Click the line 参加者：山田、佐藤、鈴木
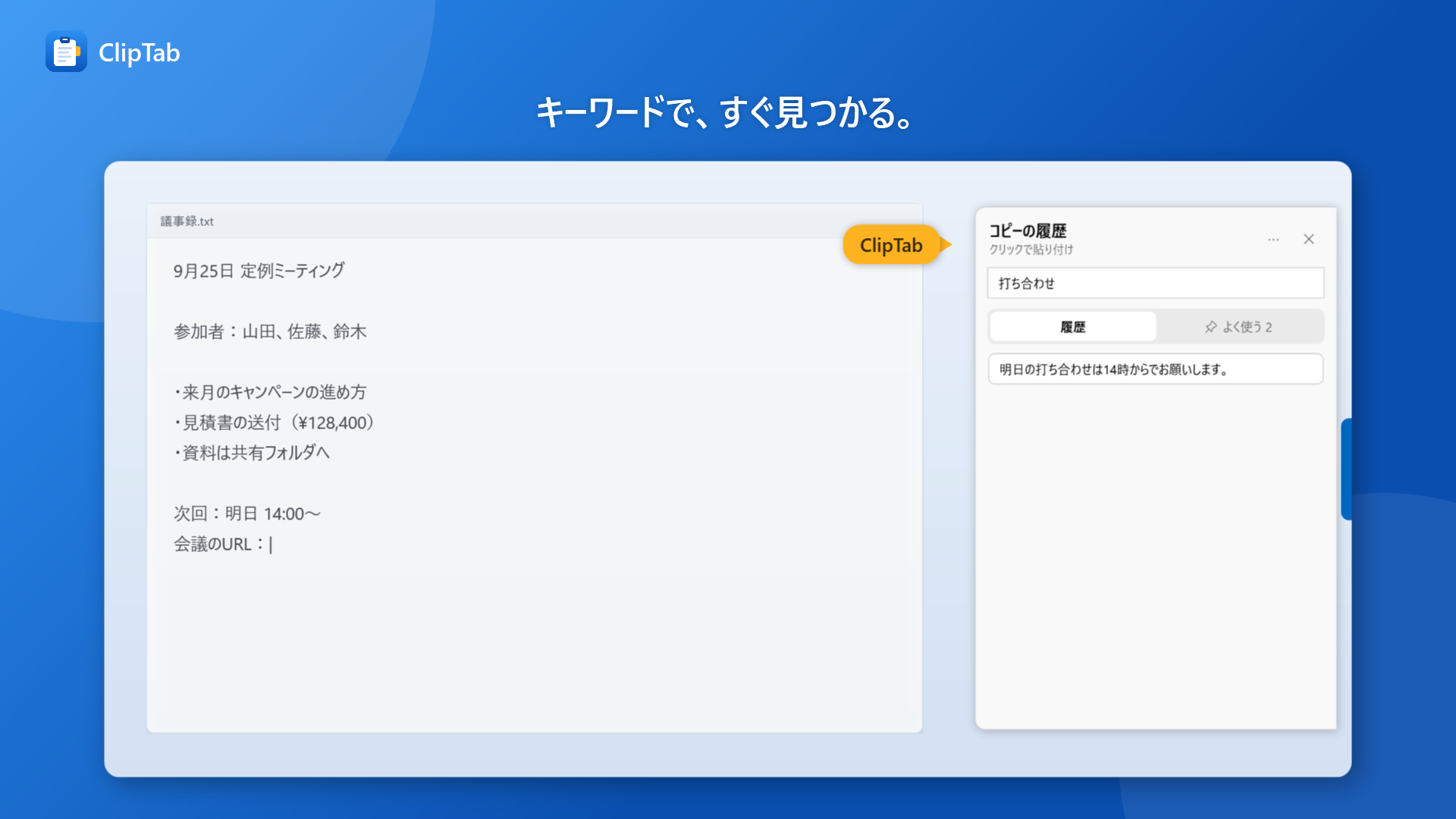Viewport: 1456px width, 819px height. 270,331
